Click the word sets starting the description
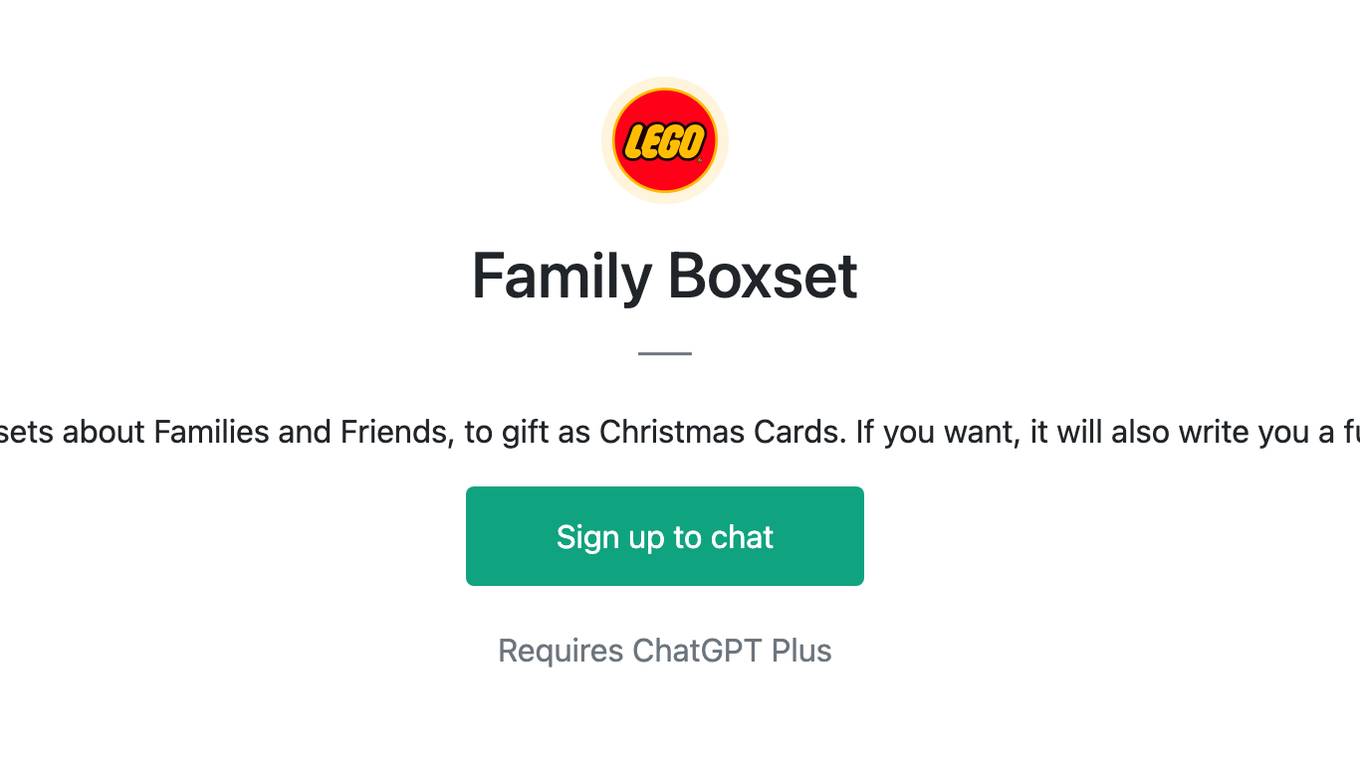The width and height of the screenshot is (1360, 764). [27, 432]
